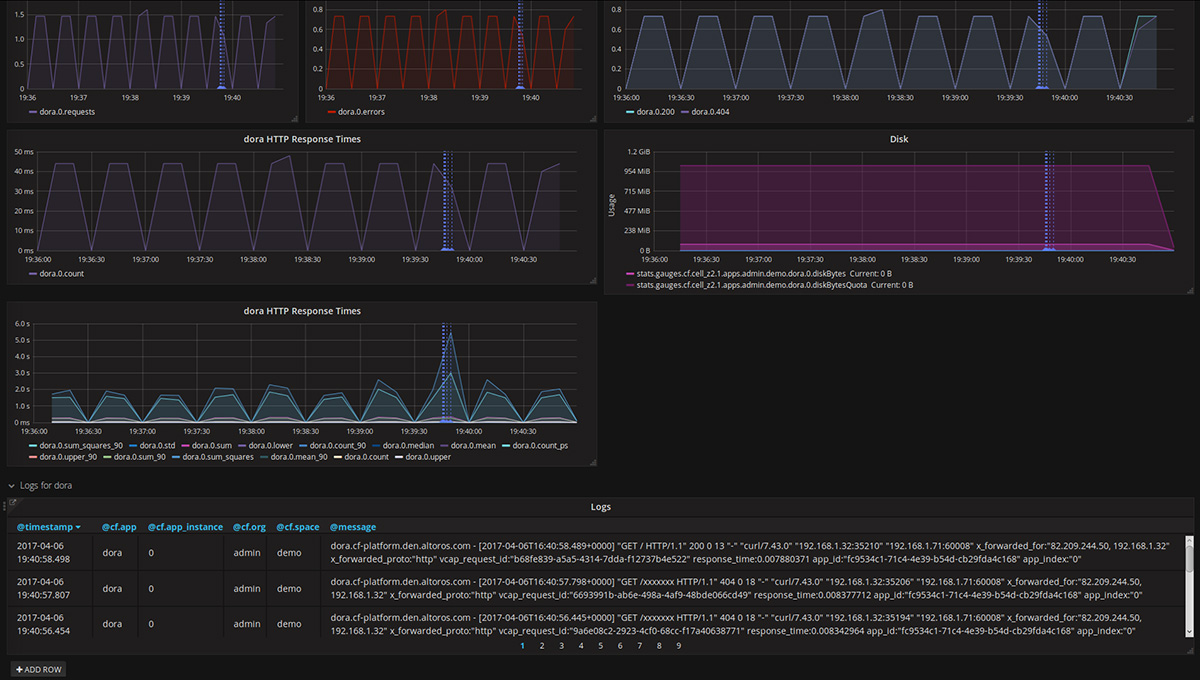
Task: Click the sort arrow beside @timestamp
Action: tap(78, 527)
